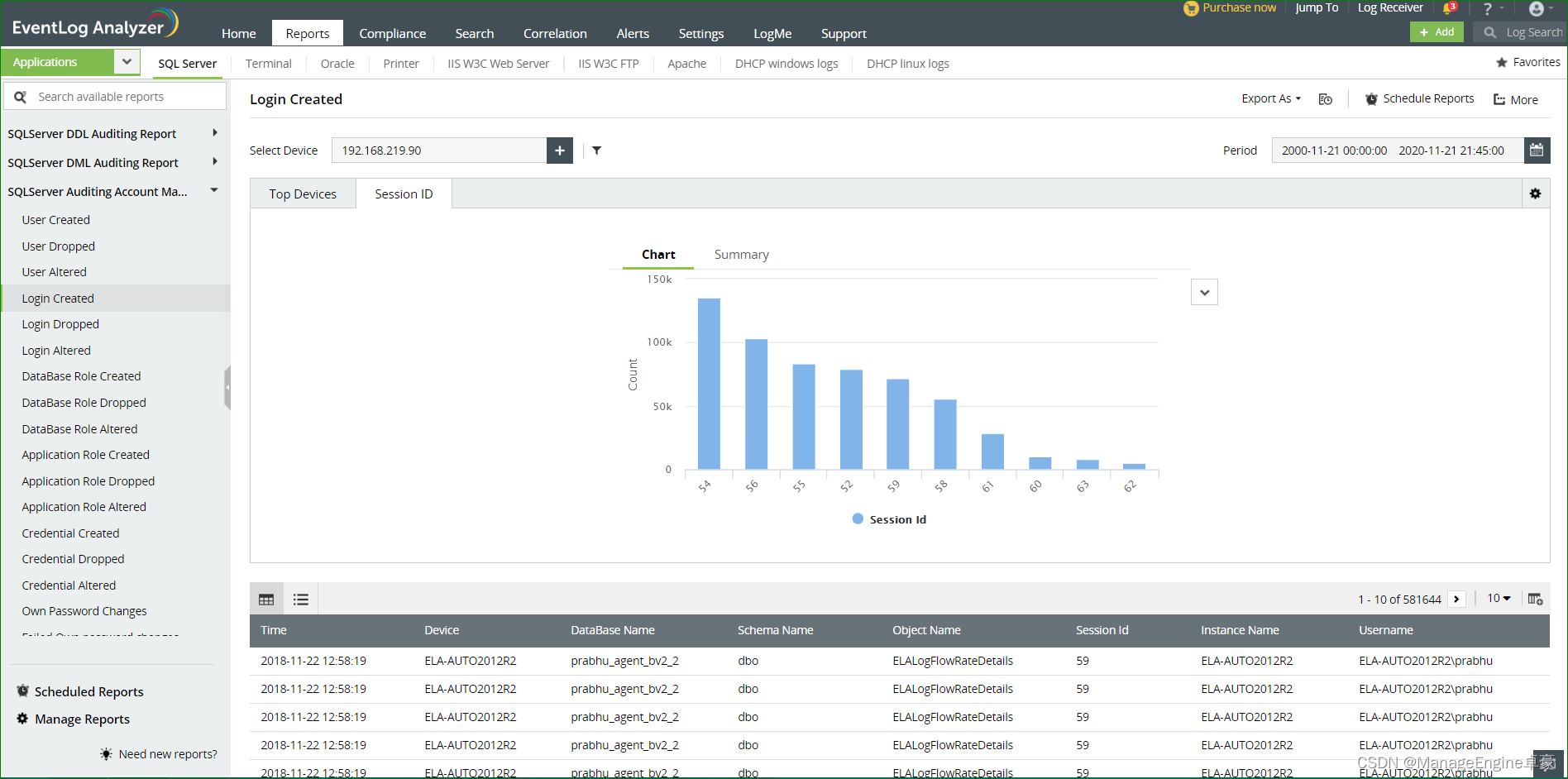Click the Log Search button
1568x779 pixels.
click(x=1523, y=32)
